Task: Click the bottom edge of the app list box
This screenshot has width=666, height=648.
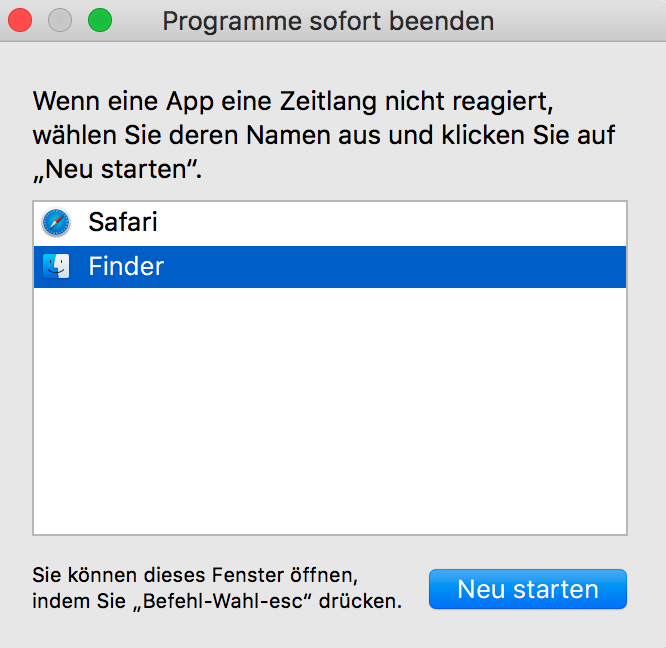Action: coord(330,534)
